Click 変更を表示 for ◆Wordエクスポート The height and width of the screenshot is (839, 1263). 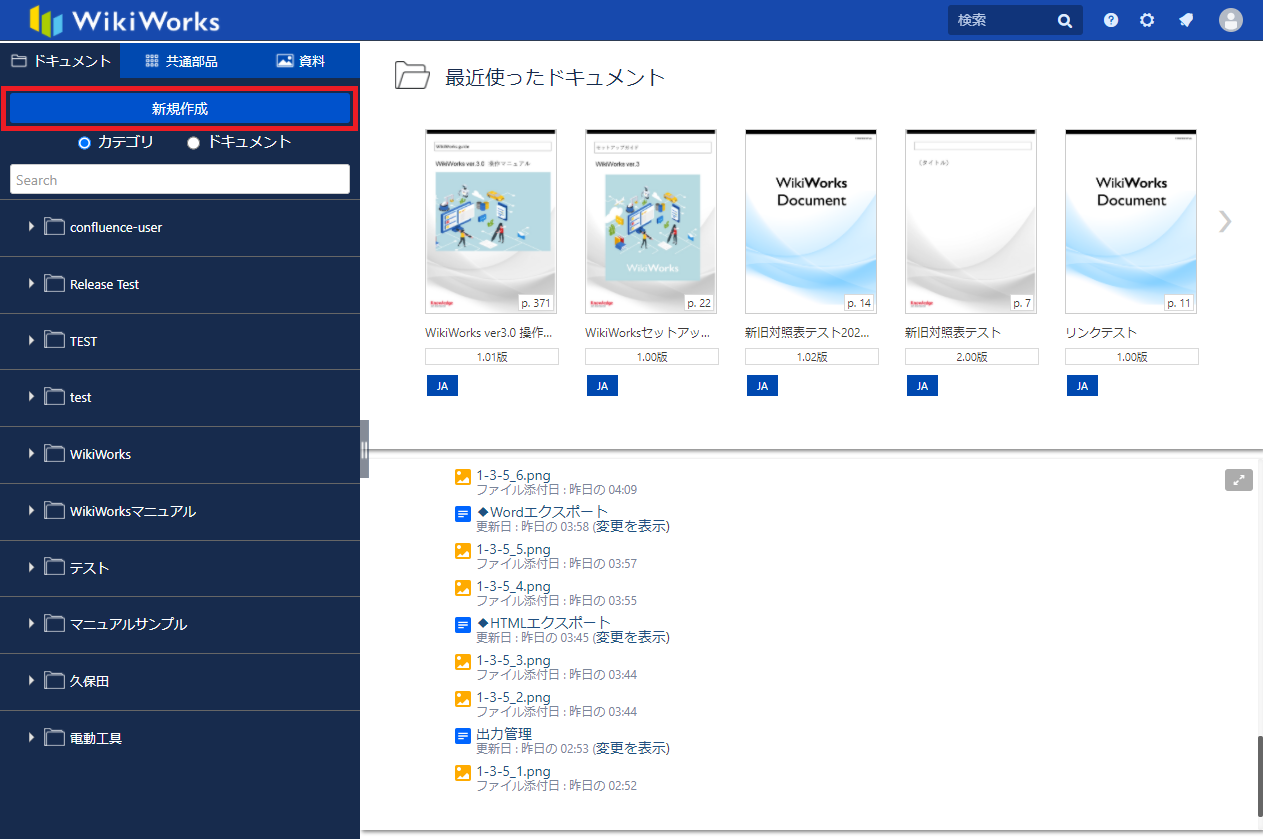tap(633, 526)
